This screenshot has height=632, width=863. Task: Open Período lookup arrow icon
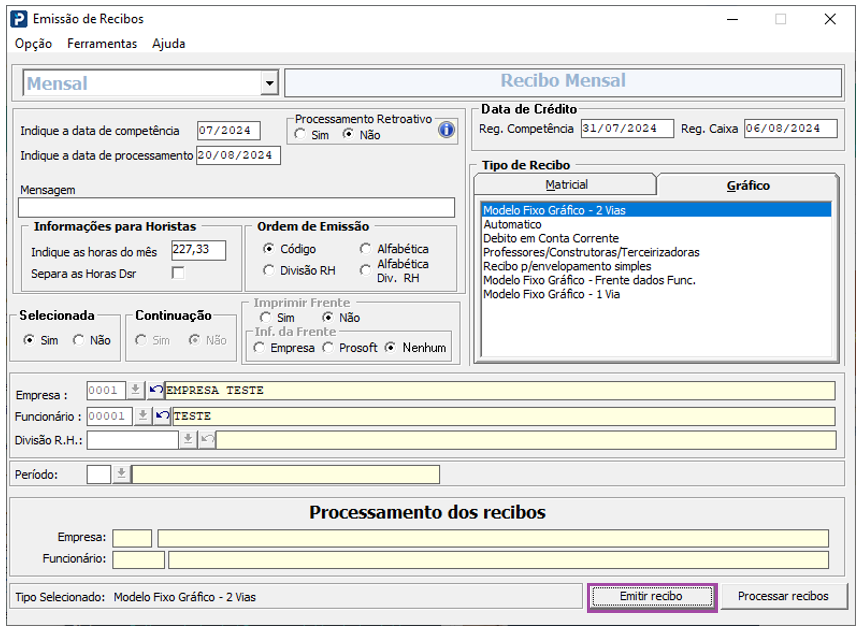coord(121,474)
